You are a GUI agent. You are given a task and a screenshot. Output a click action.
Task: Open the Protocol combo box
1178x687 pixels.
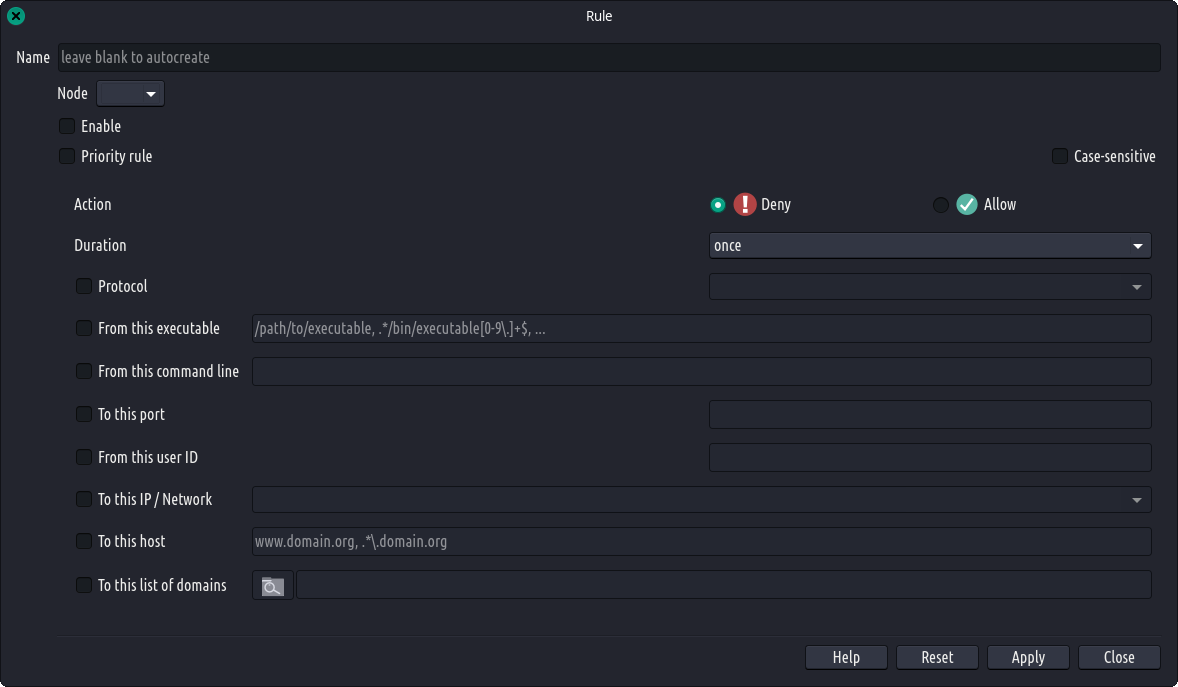pos(930,287)
